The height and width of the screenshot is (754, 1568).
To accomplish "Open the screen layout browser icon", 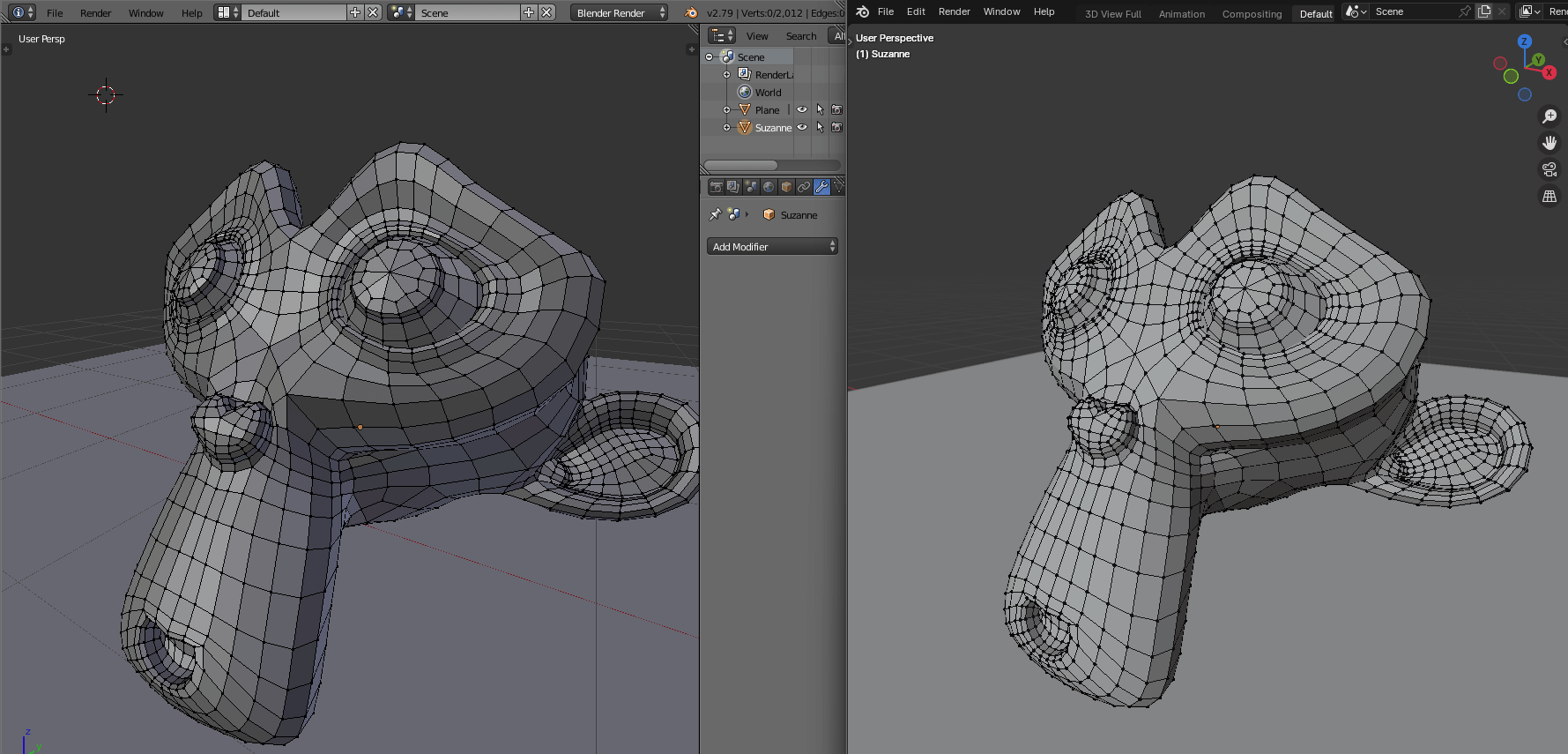I will (x=227, y=12).
